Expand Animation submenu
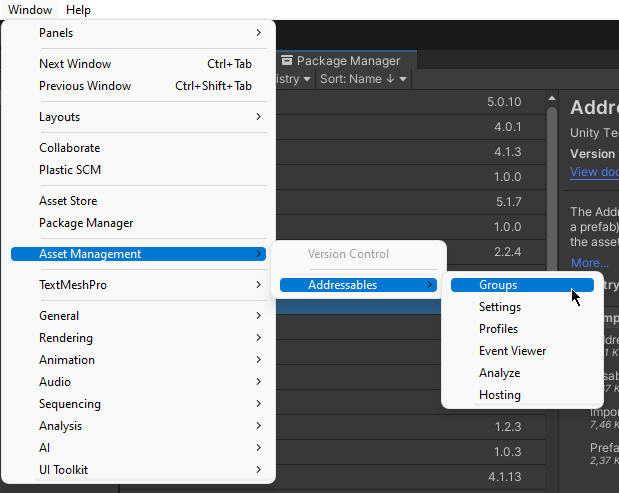Viewport: 619px width, 493px height. click(139, 360)
